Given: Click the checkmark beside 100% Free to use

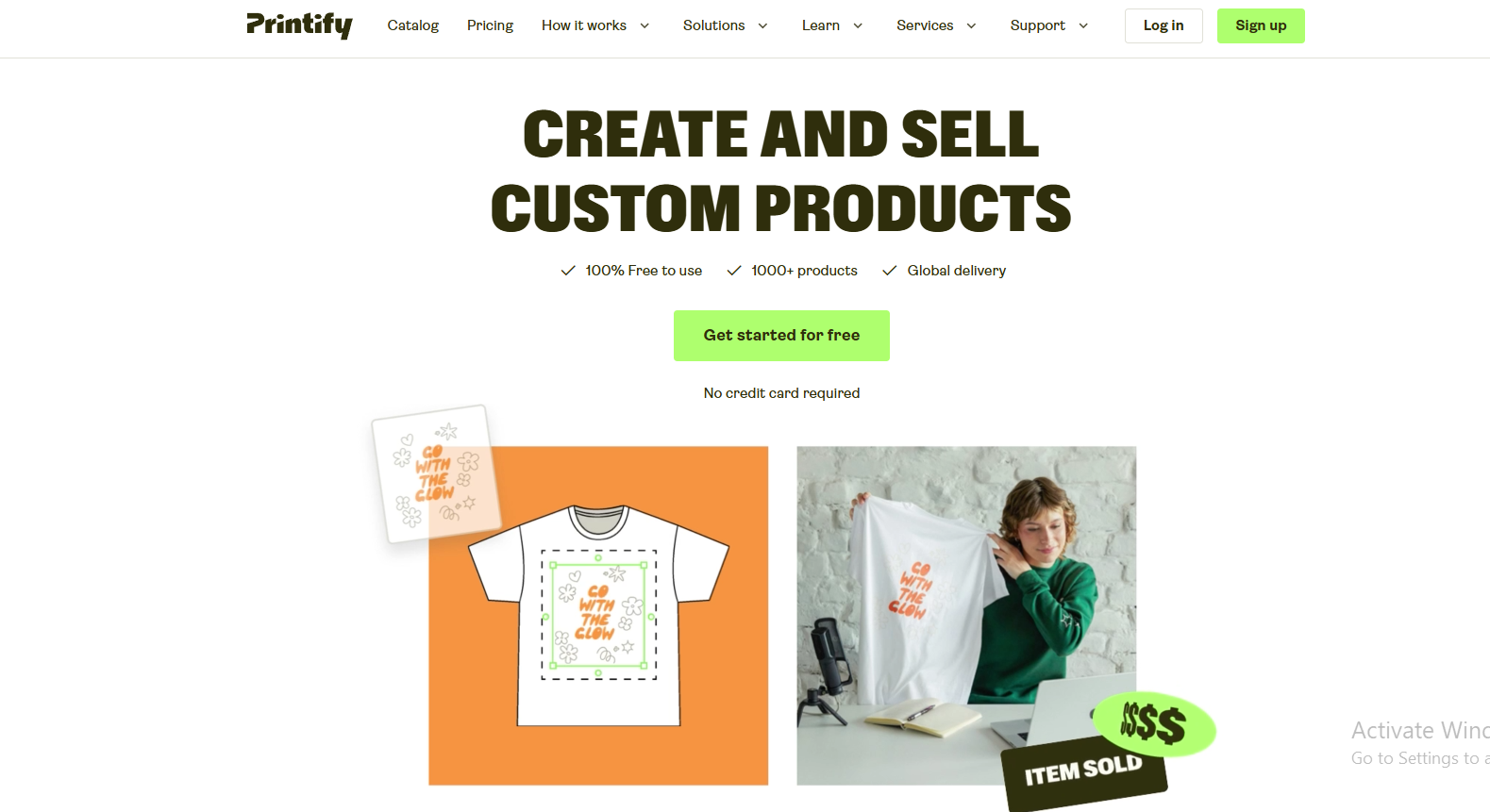Looking at the screenshot, I should [568, 271].
